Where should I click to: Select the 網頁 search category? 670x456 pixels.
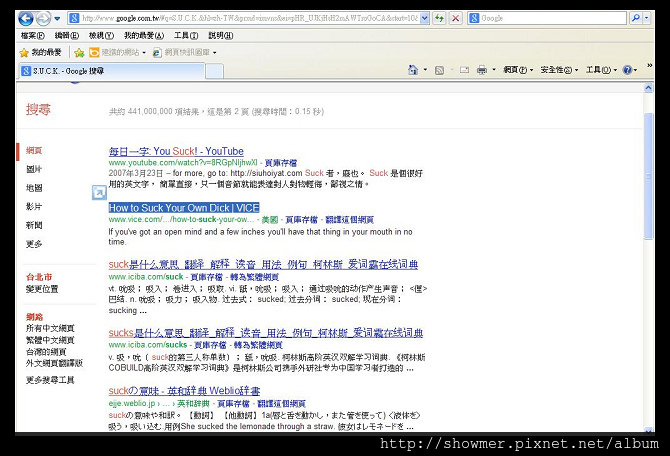(x=34, y=150)
